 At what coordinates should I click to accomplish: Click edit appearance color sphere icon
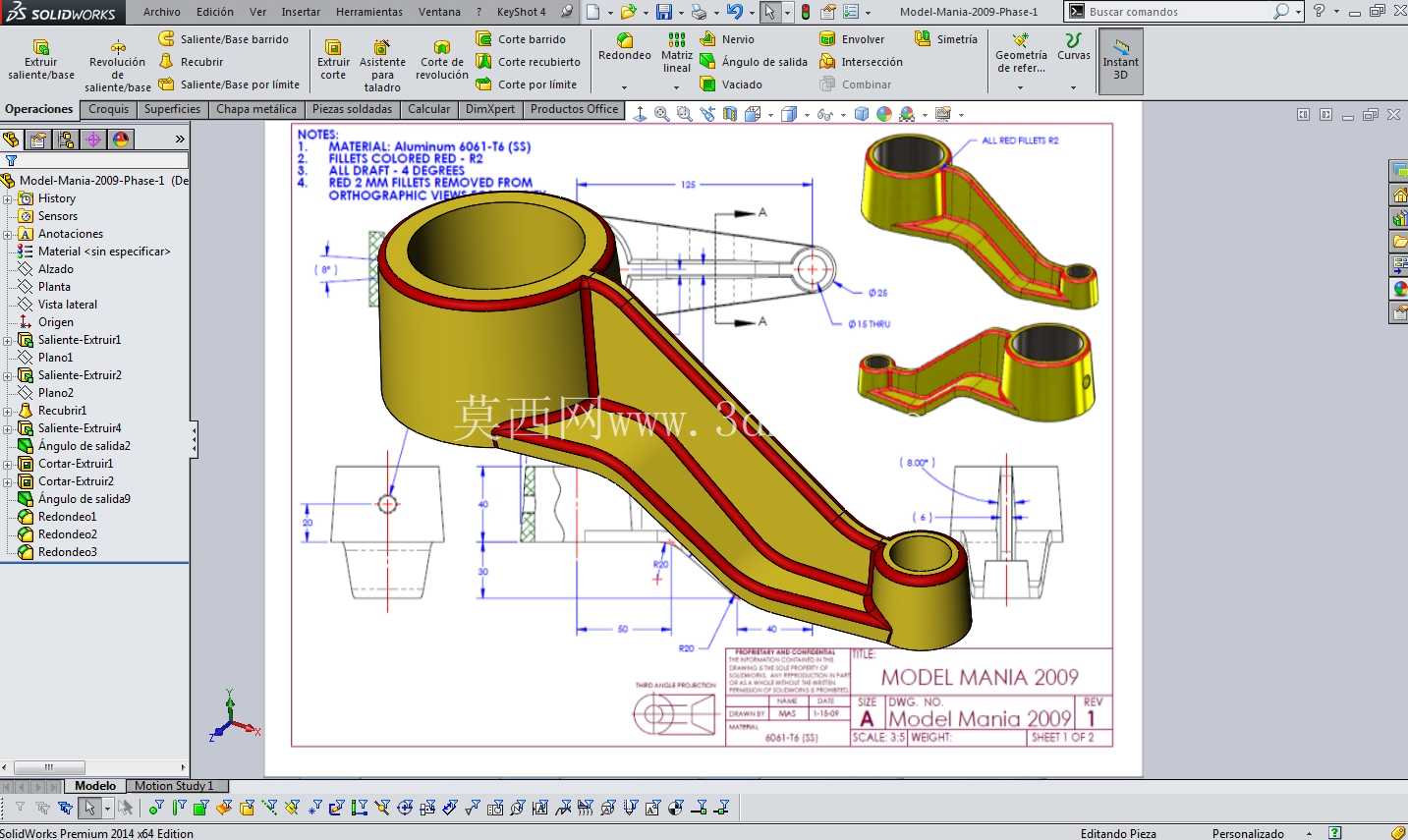(x=884, y=115)
